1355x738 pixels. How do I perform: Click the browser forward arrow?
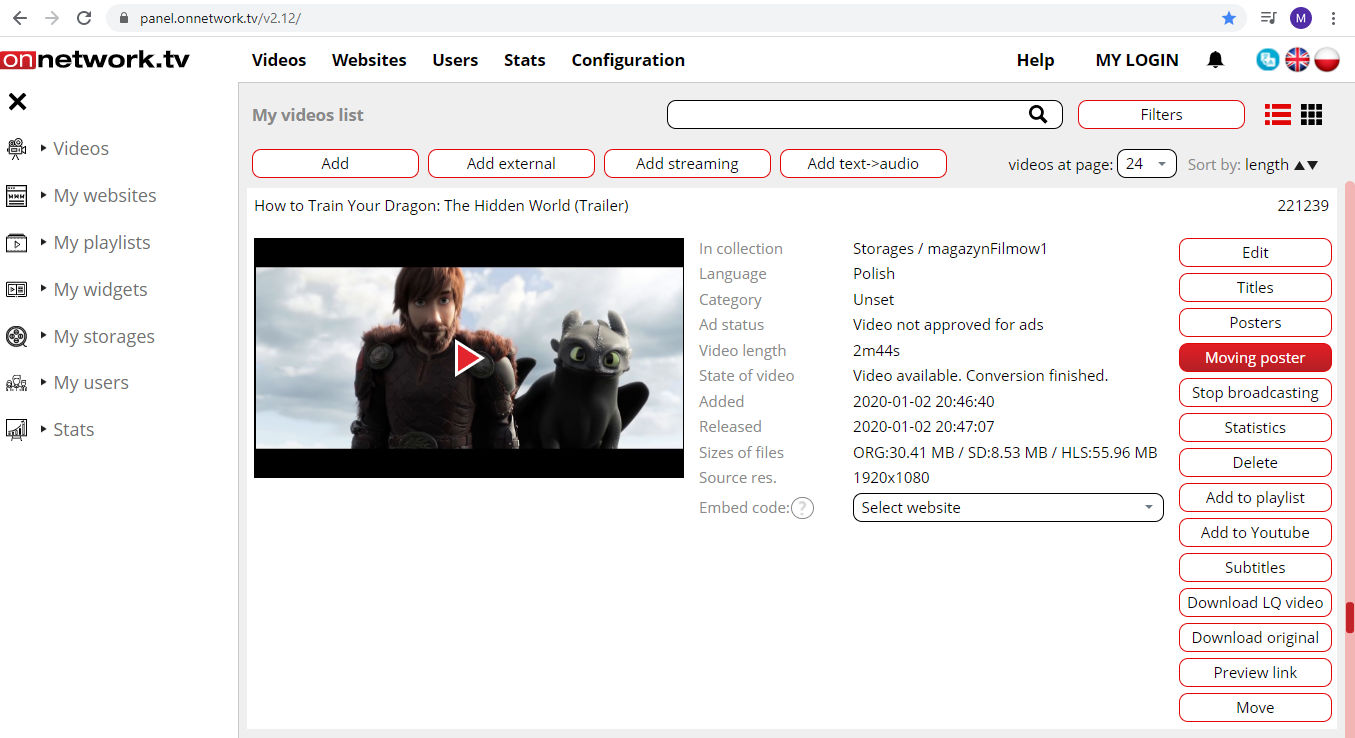coord(52,18)
